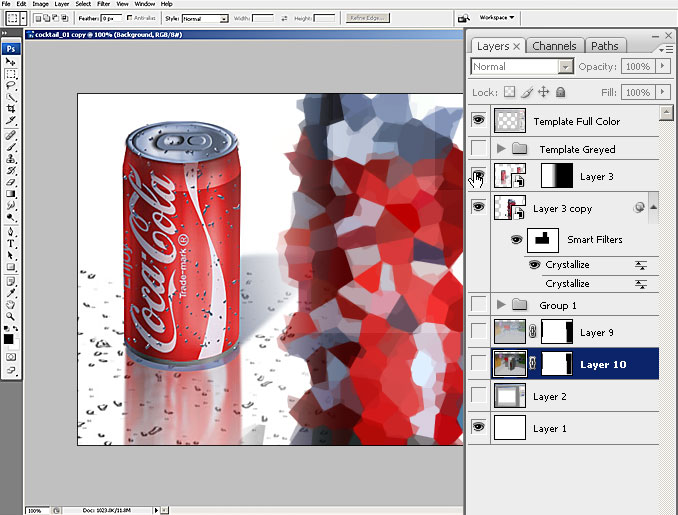Select the Dodge tool
Screen dimensions: 678x515
(11, 217)
